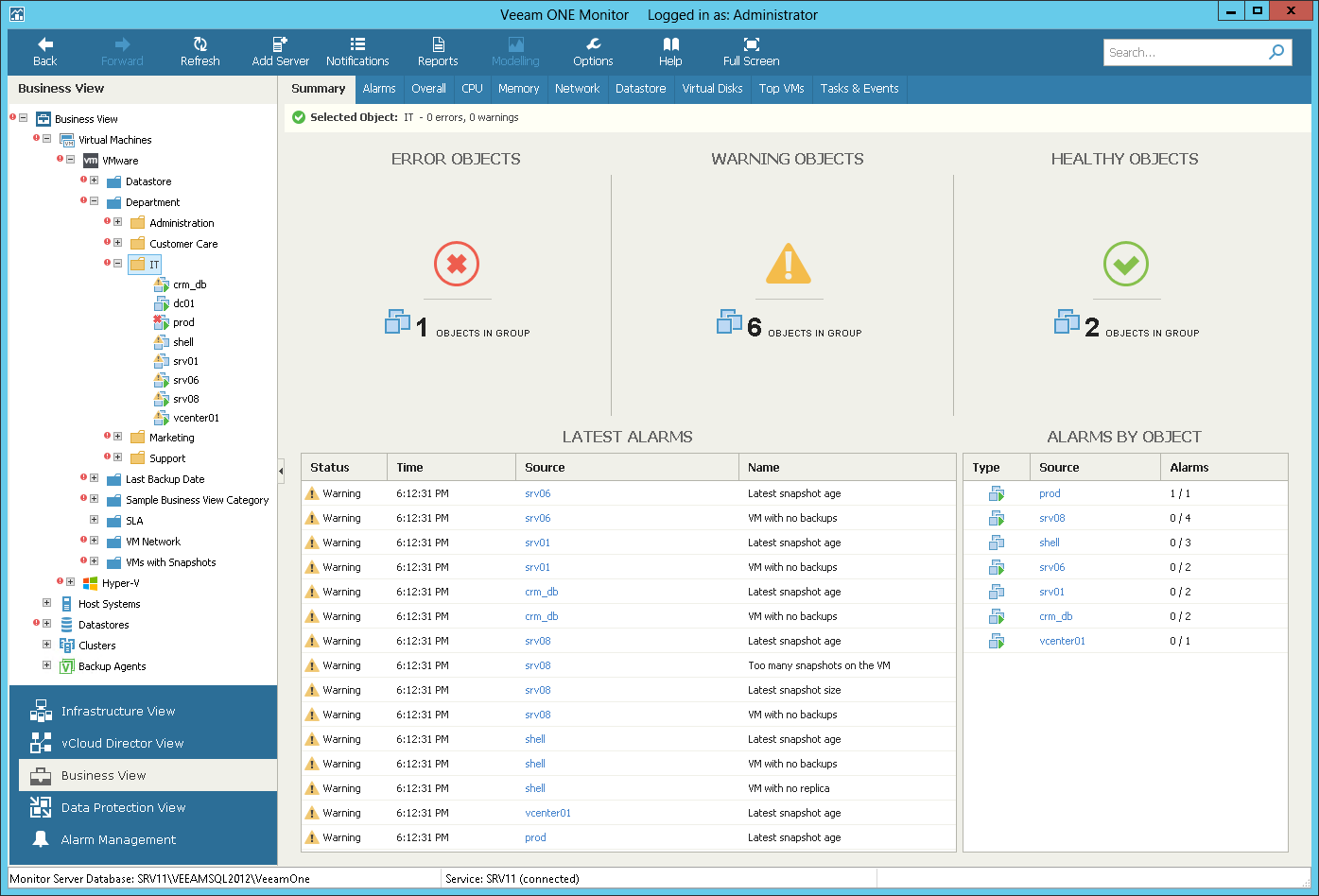Collapse the Department folder
Viewport: 1319px width, 896px height.
94,201
